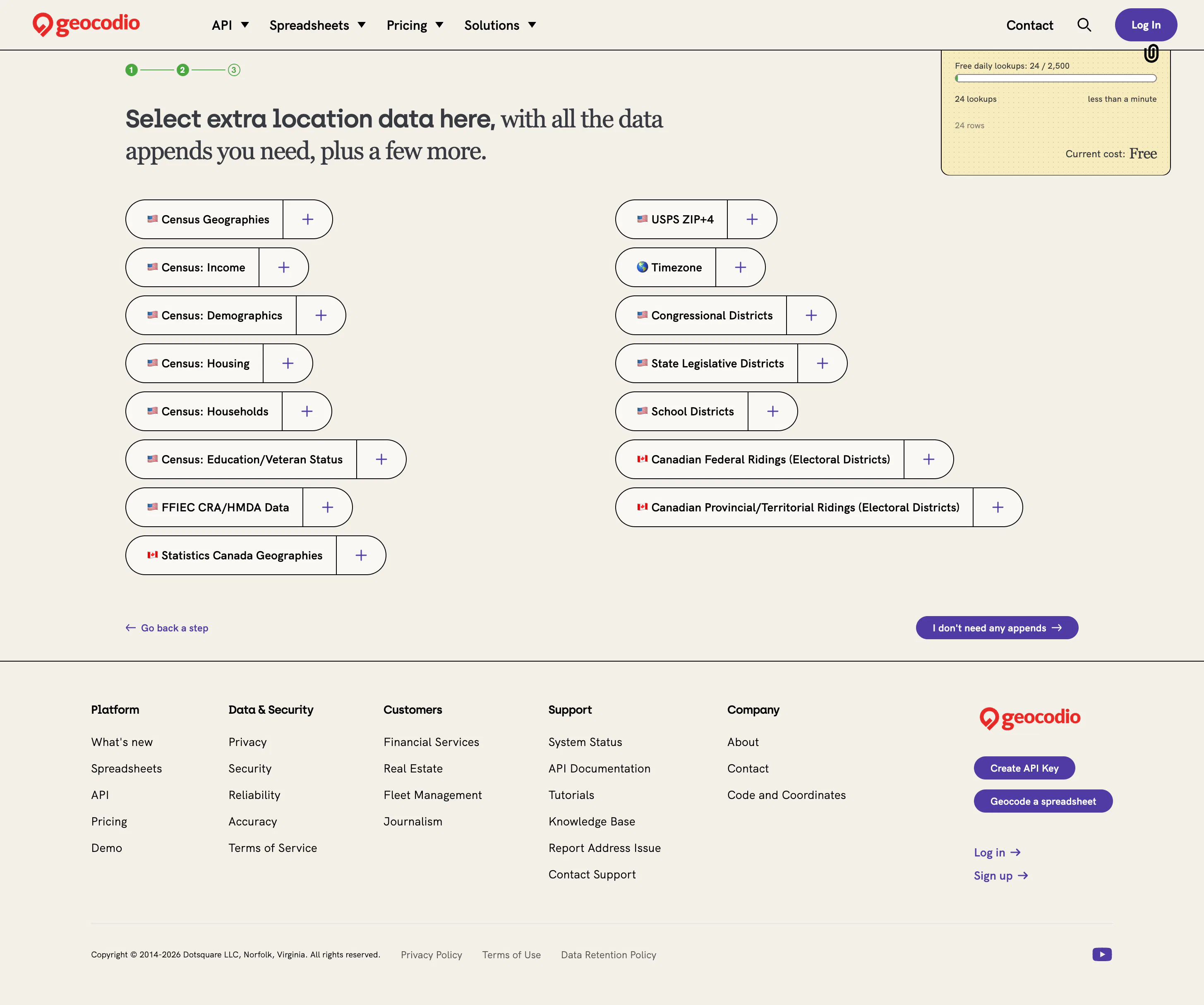
Task: Click I don't need any appends
Action: pyautogui.click(x=997, y=628)
